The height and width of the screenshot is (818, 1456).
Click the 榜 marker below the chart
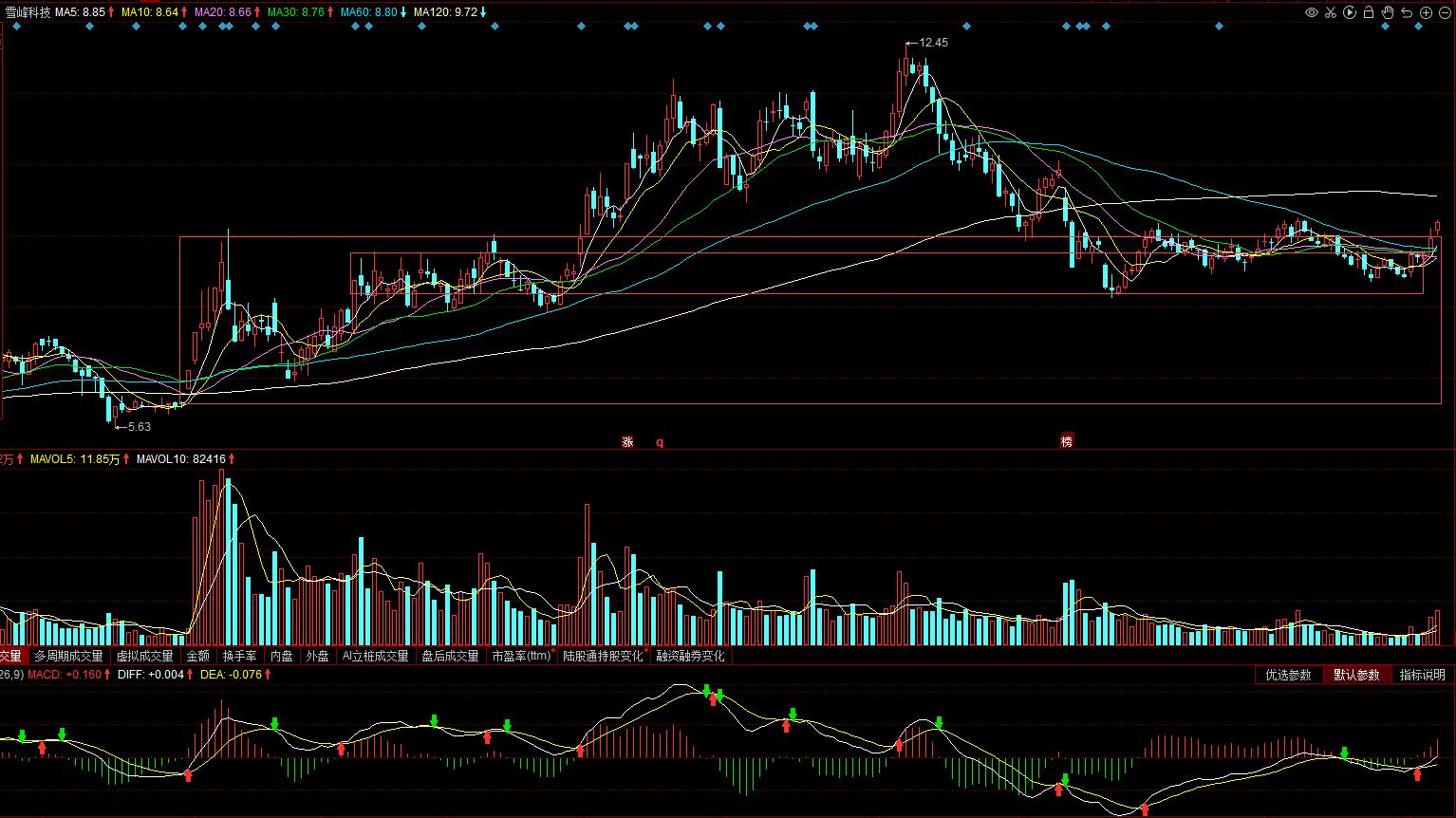click(x=1066, y=441)
